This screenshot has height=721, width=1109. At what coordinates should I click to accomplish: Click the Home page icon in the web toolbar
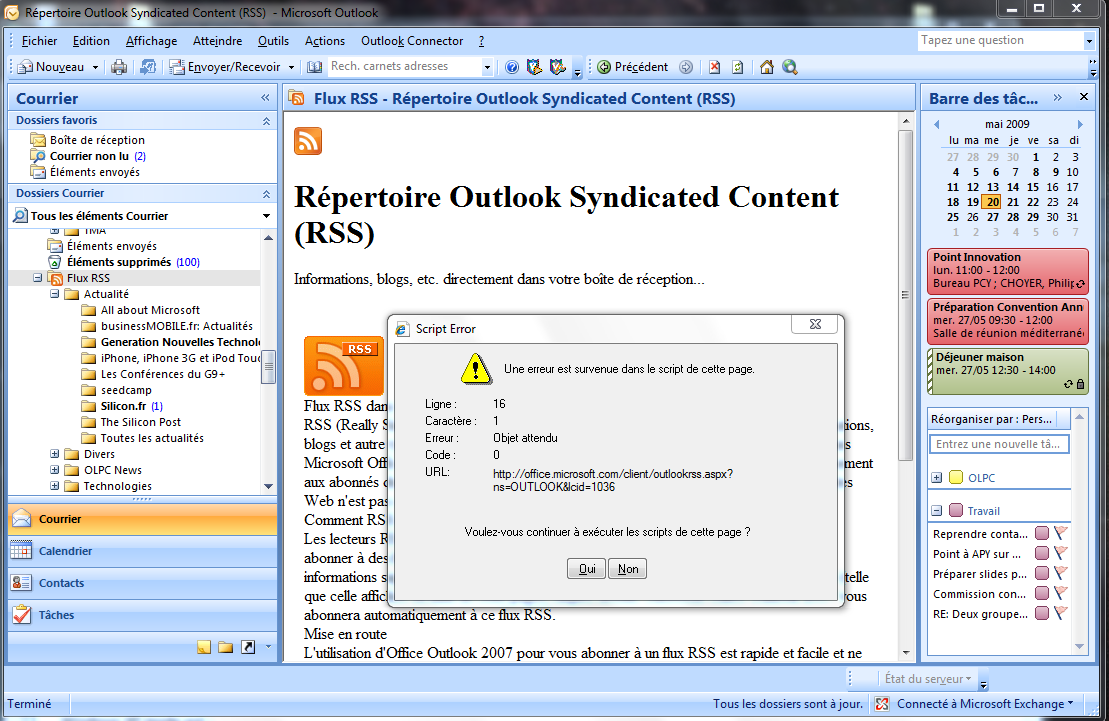[x=767, y=67]
